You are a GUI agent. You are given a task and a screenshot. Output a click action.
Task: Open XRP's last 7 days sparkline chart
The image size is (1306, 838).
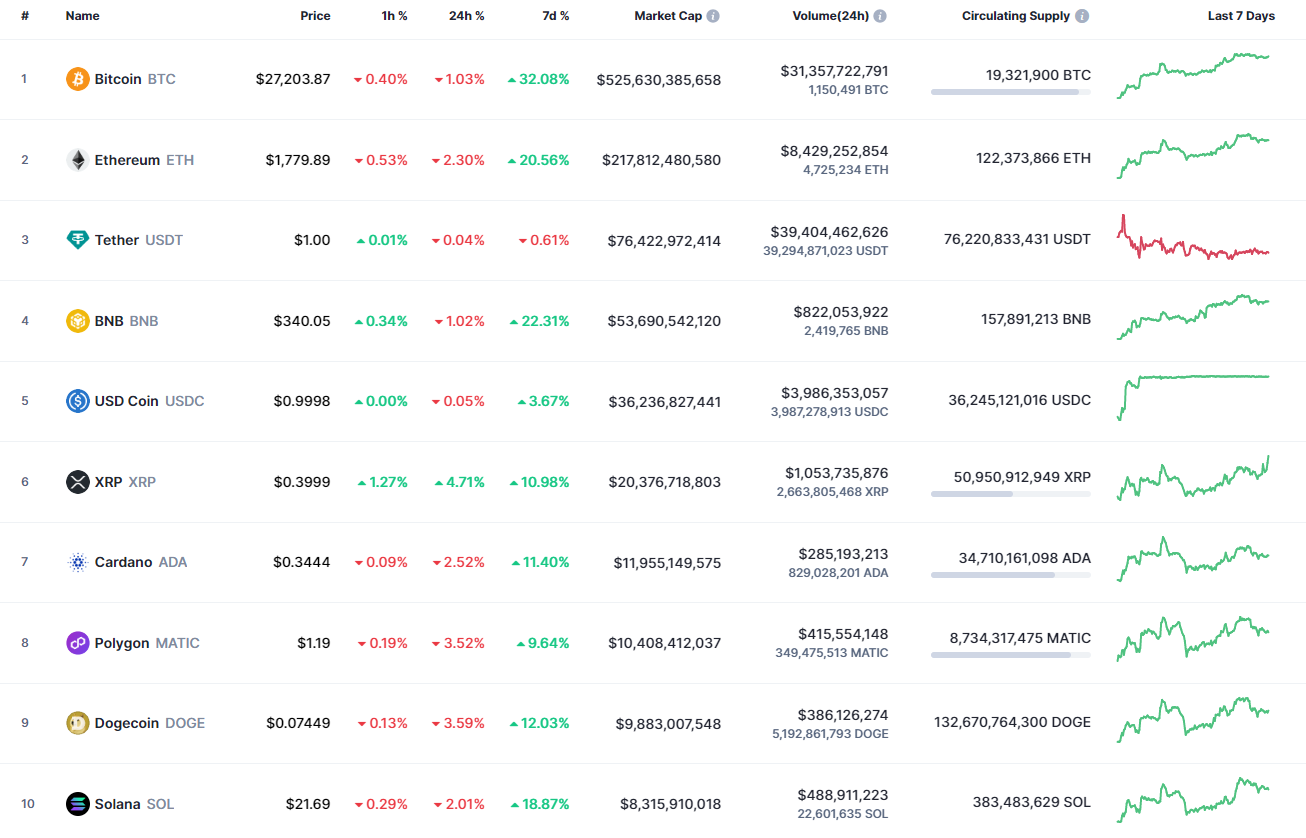[x=1193, y=478]
